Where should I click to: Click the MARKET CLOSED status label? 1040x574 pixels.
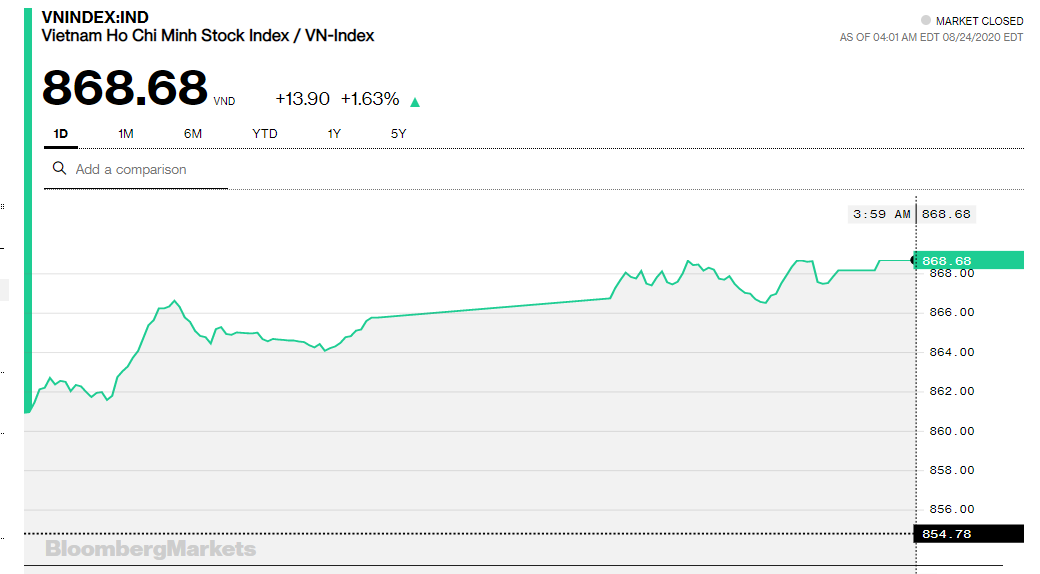979,21
